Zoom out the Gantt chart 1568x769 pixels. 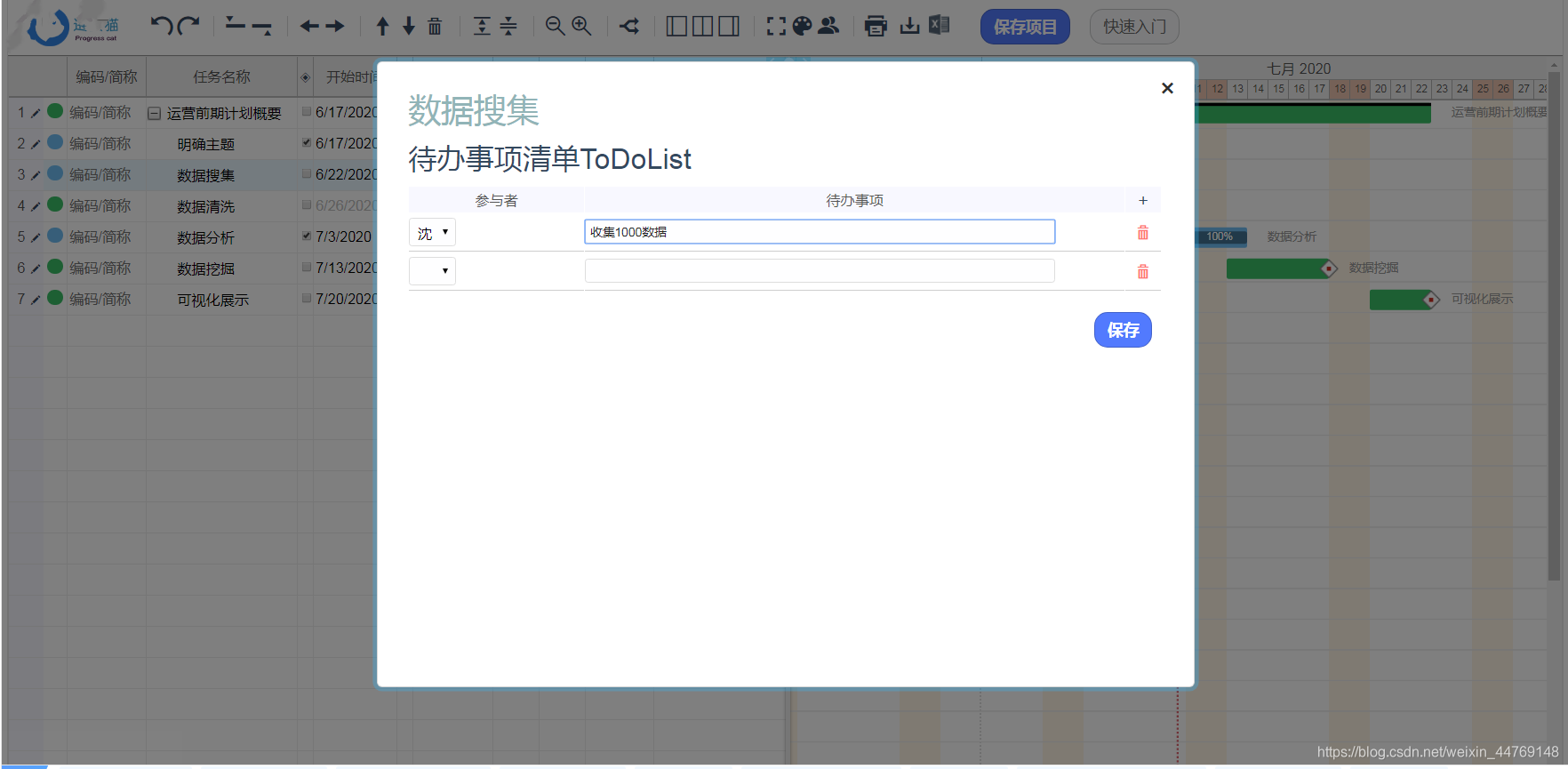coord(555,26)
